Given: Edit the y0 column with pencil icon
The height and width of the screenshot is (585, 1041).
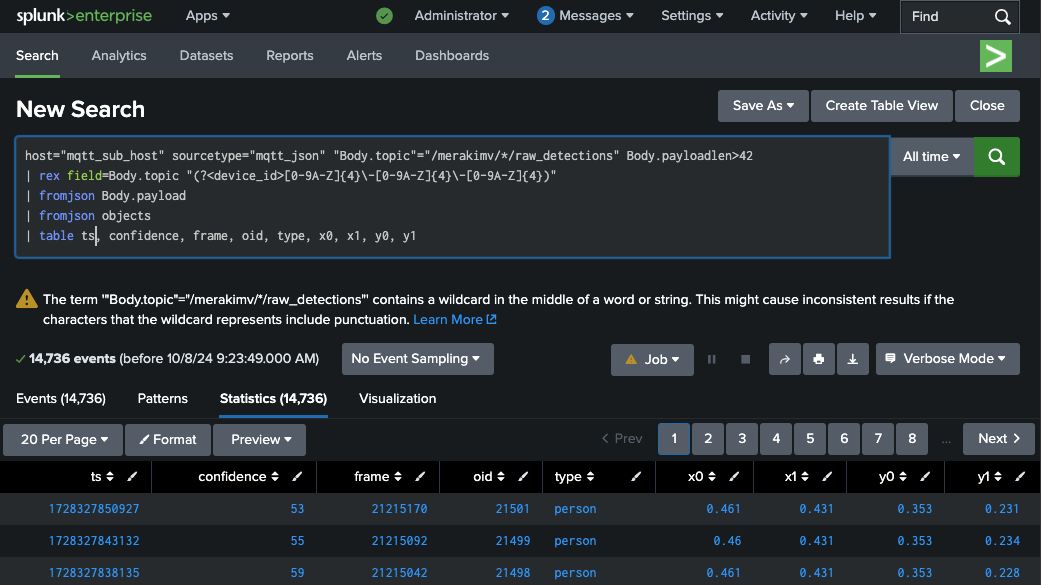Looking at the screenshot, I should pyautogui.click(x=924, y=477).
